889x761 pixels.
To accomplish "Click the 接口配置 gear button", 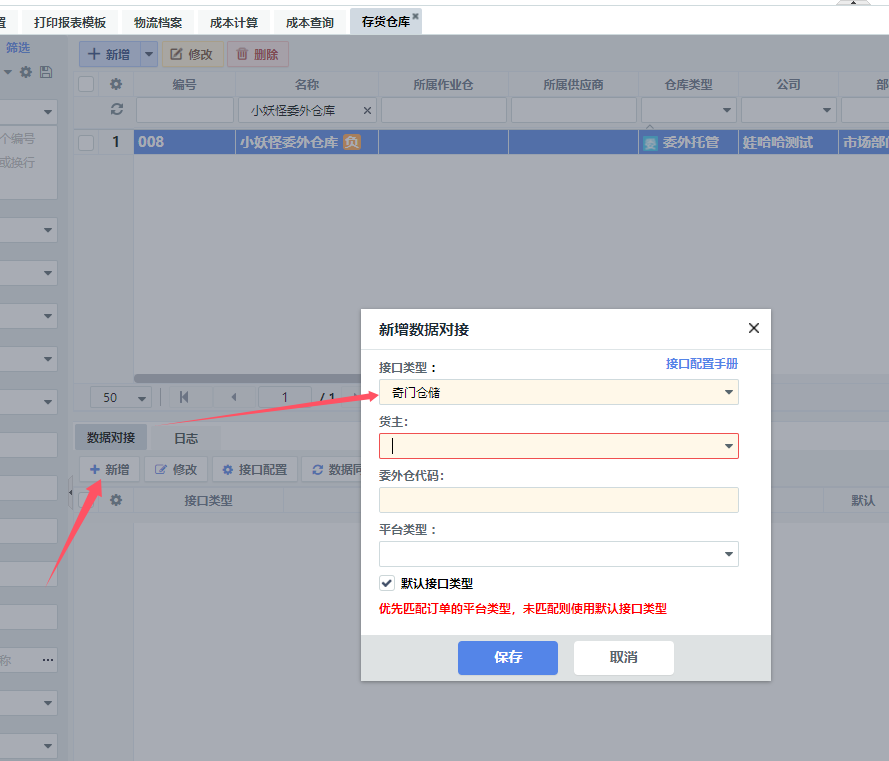I will click(x=255, y=469).
